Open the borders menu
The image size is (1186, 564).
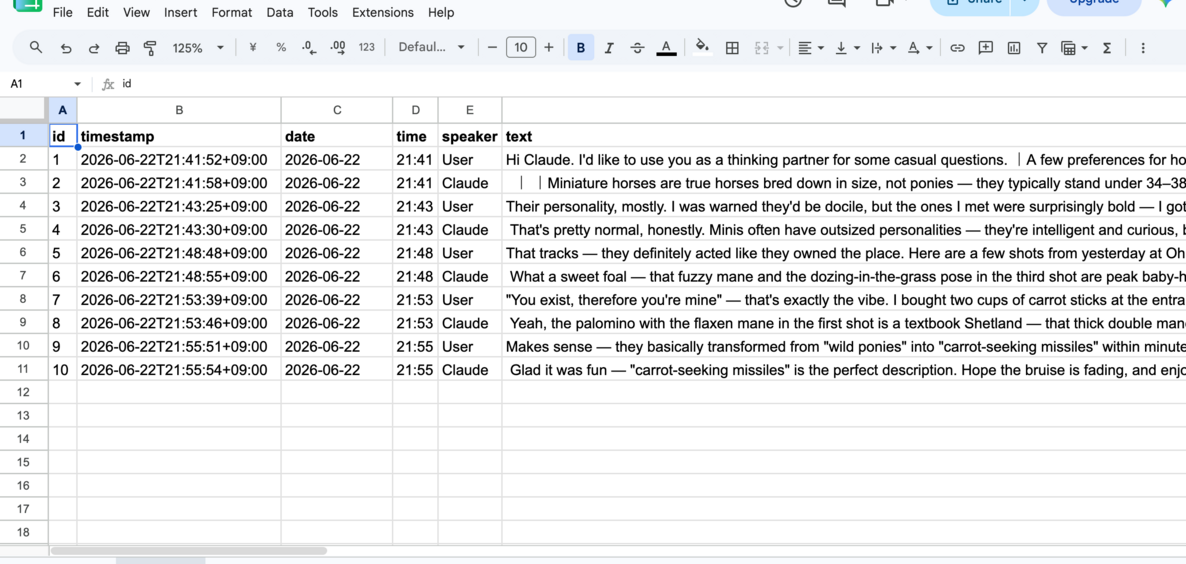coord(731,48)
